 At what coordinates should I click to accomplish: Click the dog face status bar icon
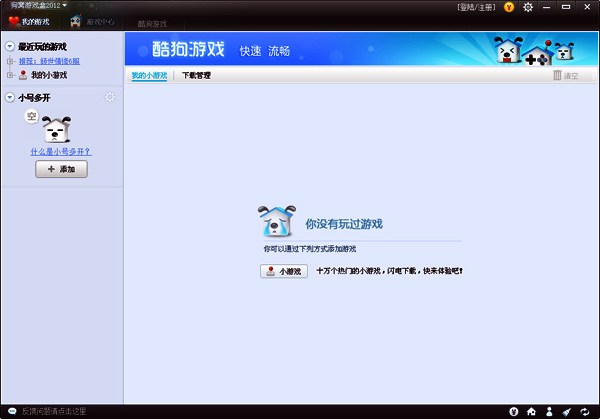tap(514, 412)
